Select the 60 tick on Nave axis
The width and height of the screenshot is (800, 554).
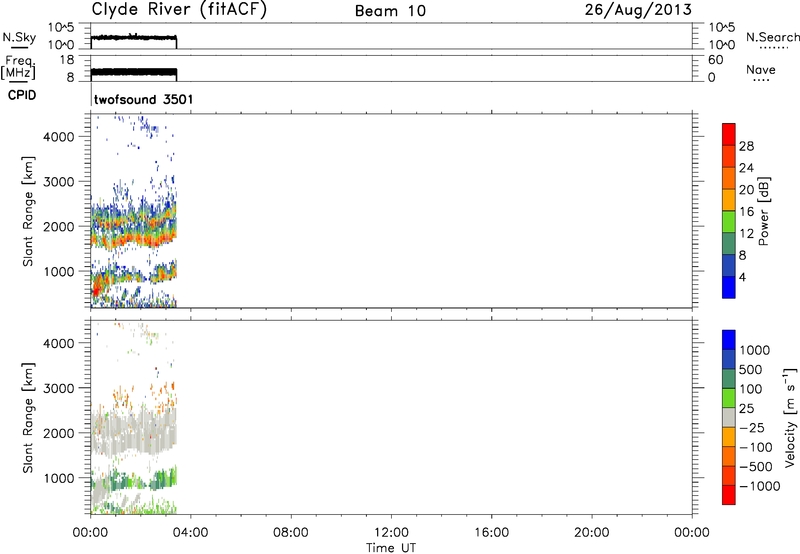715,60
